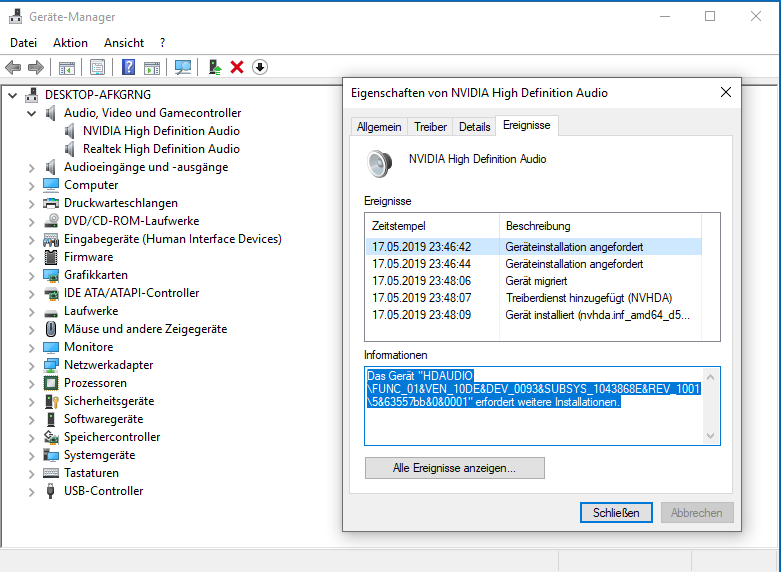Maximize the Geräte-Manager window
The height and width of the screenshot is (572, 781).
[x=710, y=16]
